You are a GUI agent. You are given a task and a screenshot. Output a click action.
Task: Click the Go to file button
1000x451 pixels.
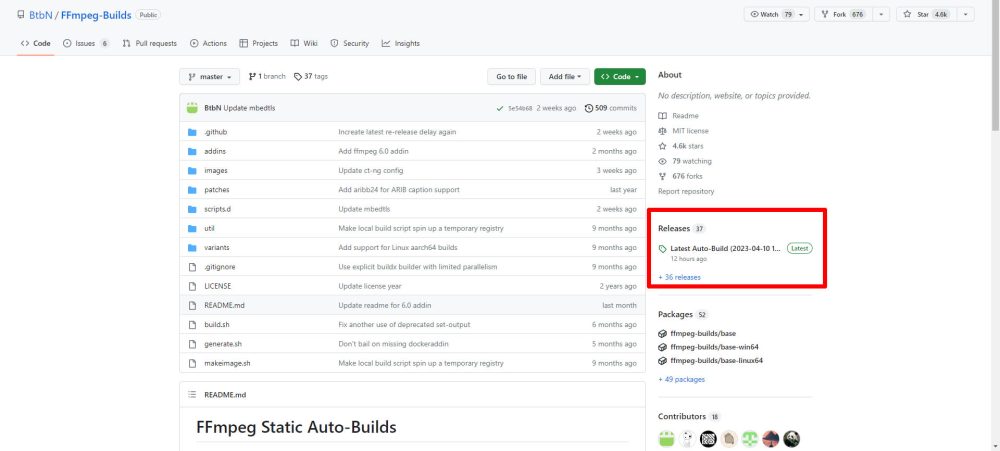[x=510, y=77]
